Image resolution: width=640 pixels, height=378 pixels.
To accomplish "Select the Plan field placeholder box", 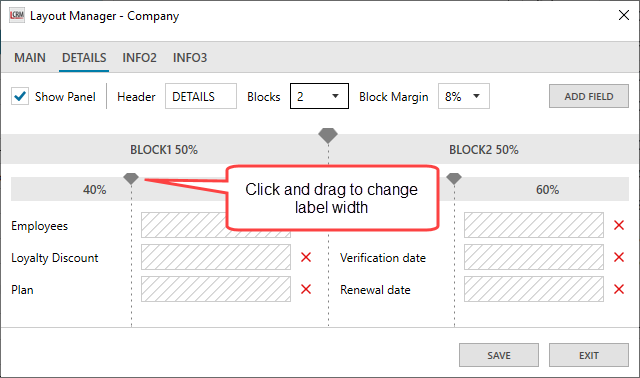I will click(216, 289).
